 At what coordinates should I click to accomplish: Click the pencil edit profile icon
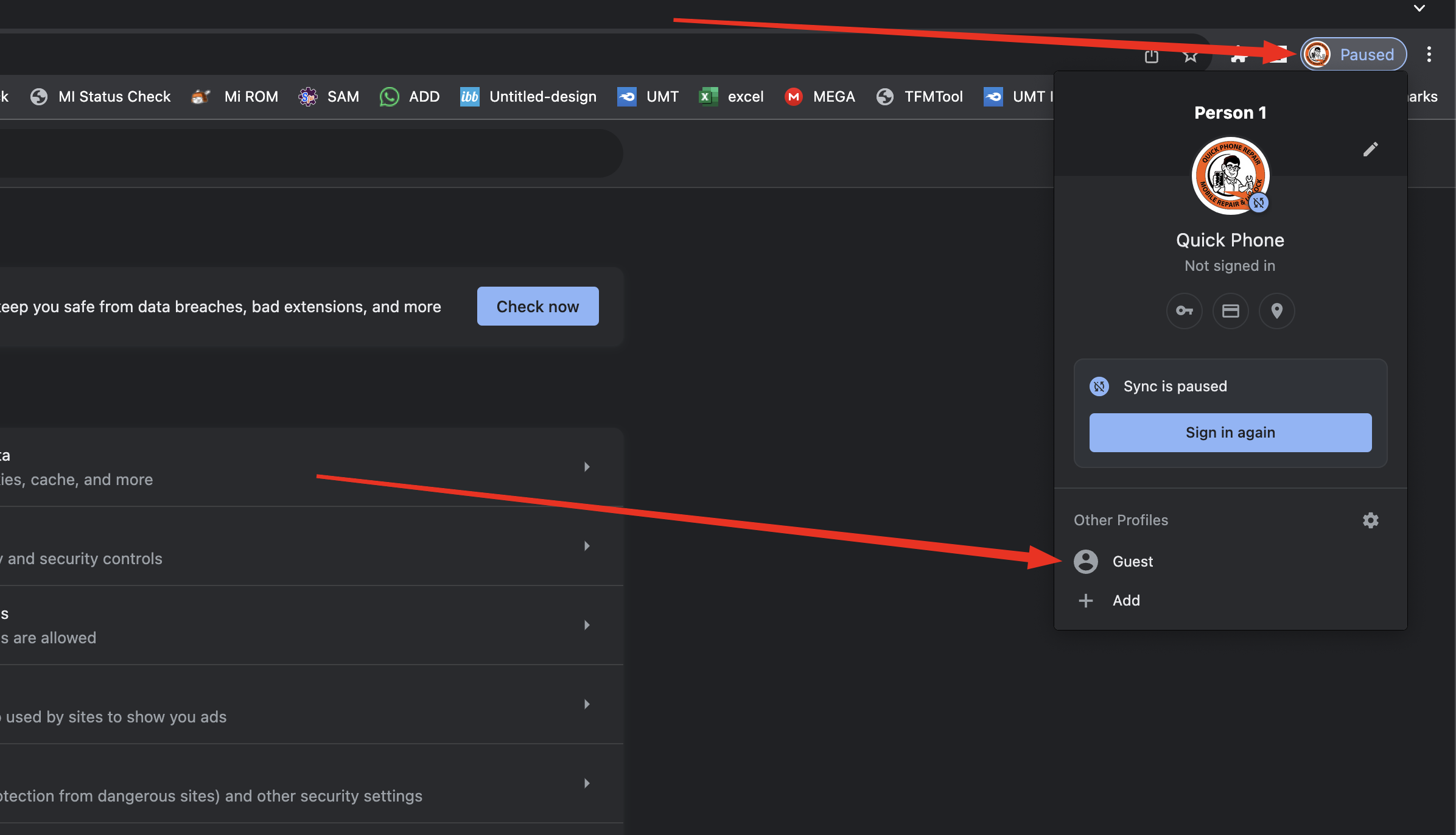(x=1370, y=149)
